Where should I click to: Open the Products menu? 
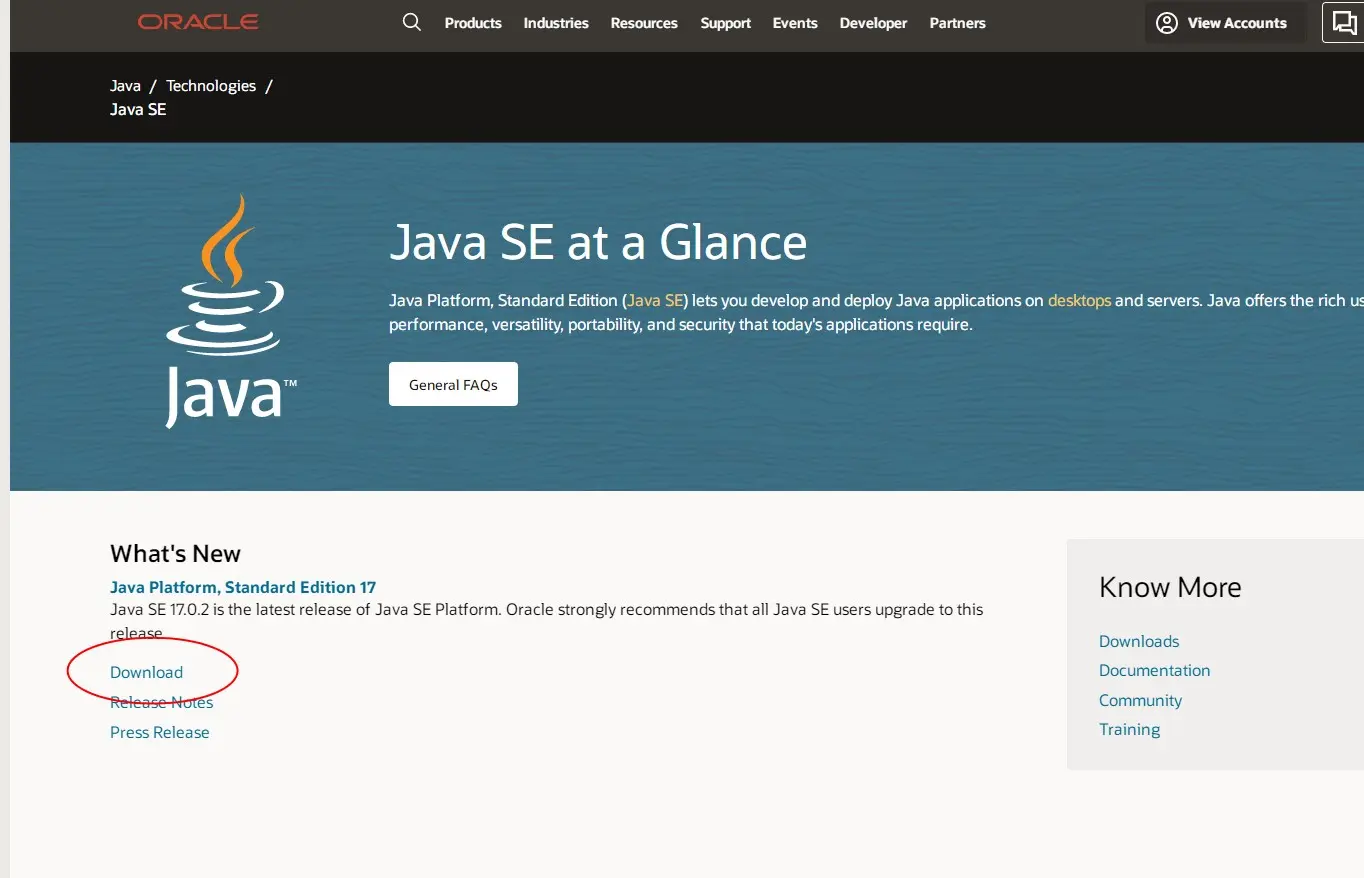click(473, 23)
